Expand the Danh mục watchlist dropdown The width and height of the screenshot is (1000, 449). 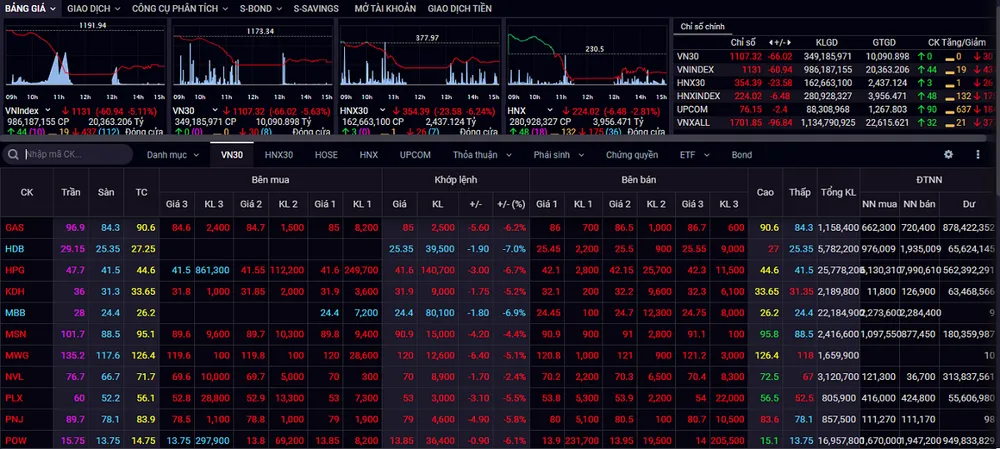(x=173, y=155)
